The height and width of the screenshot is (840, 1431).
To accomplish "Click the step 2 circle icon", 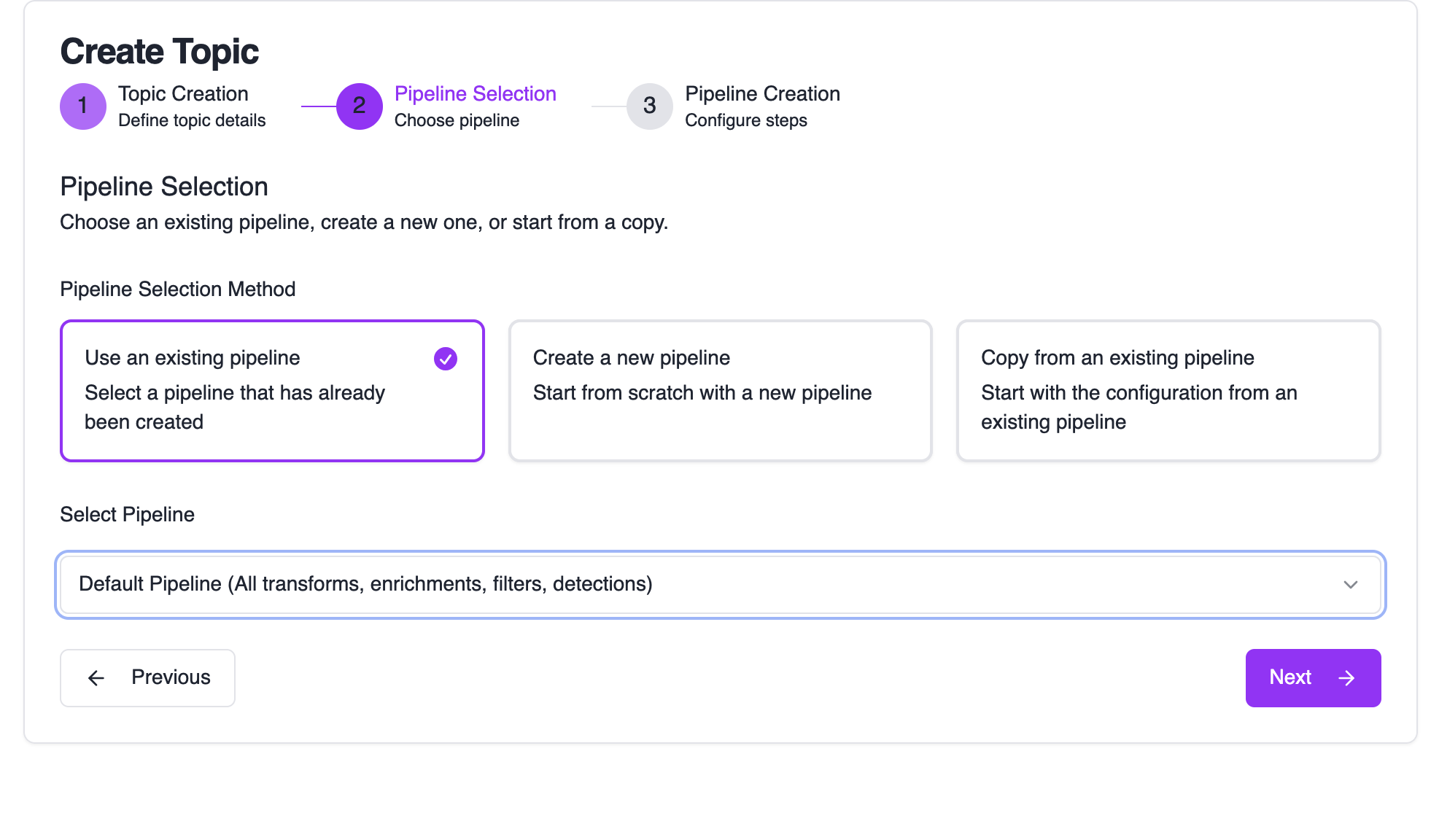I will [359, 106].
